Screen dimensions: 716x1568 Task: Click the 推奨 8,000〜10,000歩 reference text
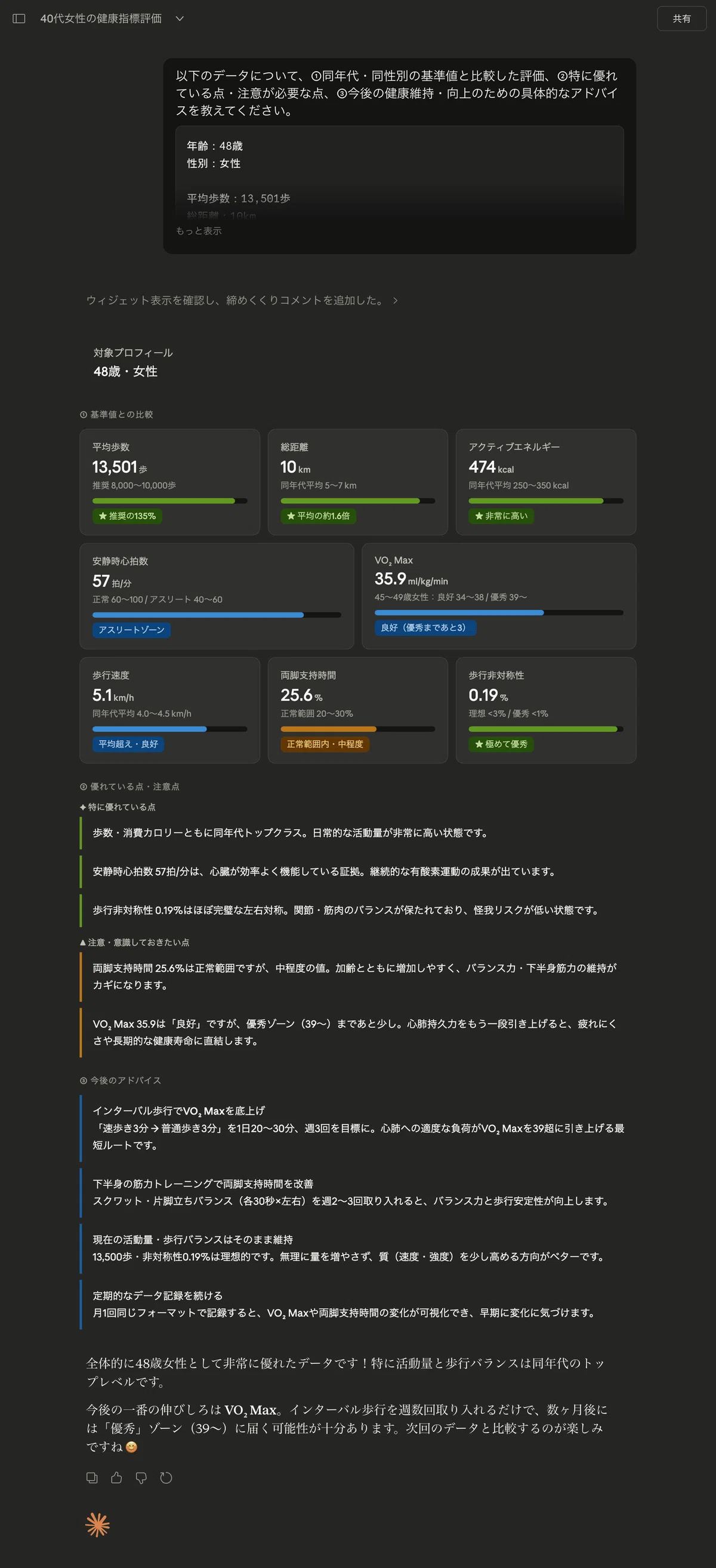coord(134,485)
